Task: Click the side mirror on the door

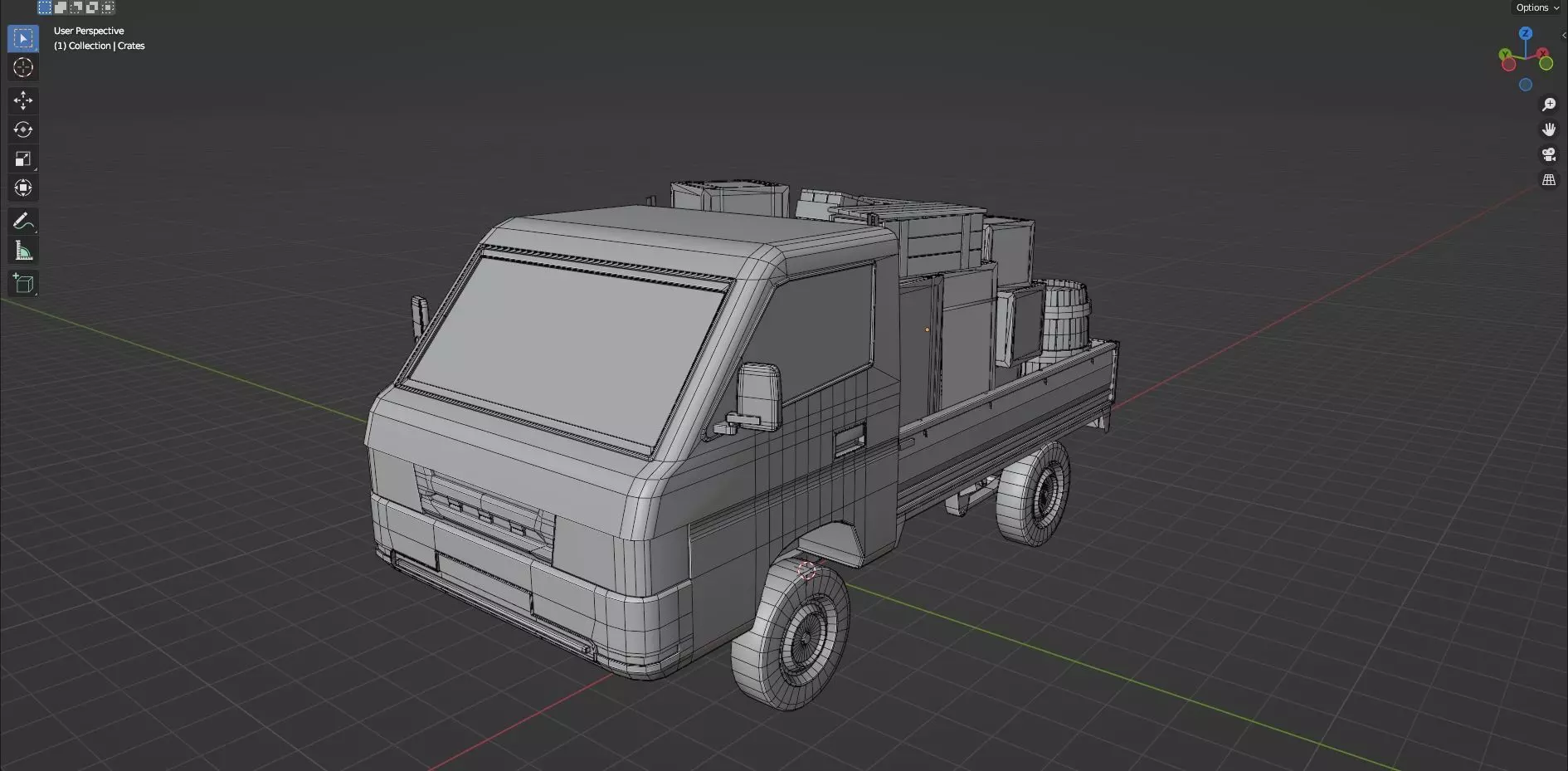Action: [x=758, y=397]
